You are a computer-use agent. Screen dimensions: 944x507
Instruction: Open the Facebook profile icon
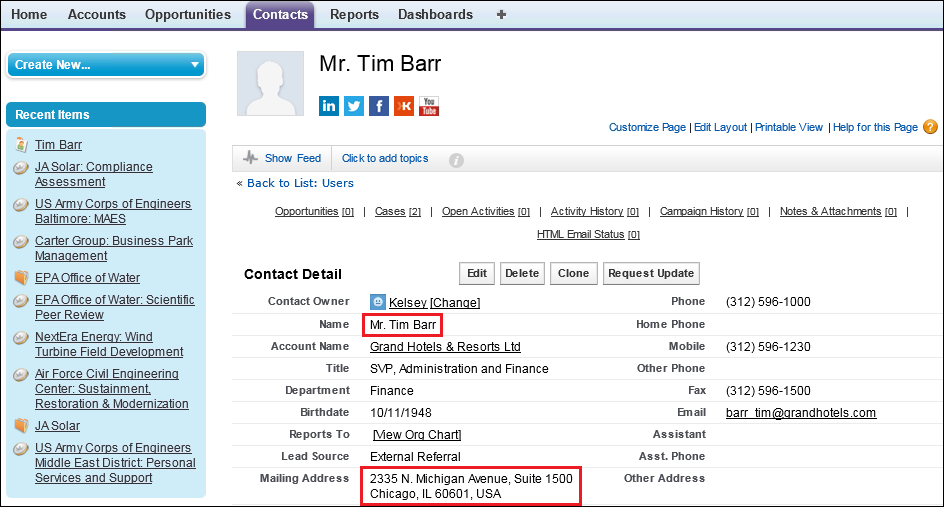point(379,106)
